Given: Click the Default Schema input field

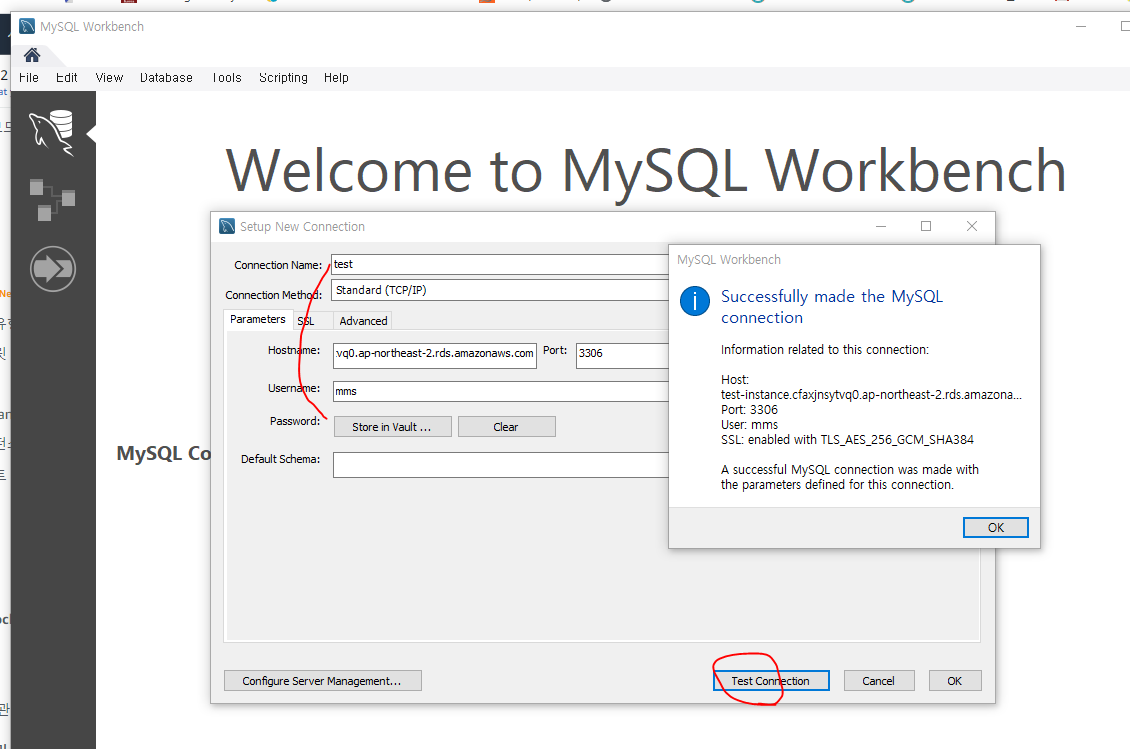Looking at the screenshot, I should pos(501,465).
